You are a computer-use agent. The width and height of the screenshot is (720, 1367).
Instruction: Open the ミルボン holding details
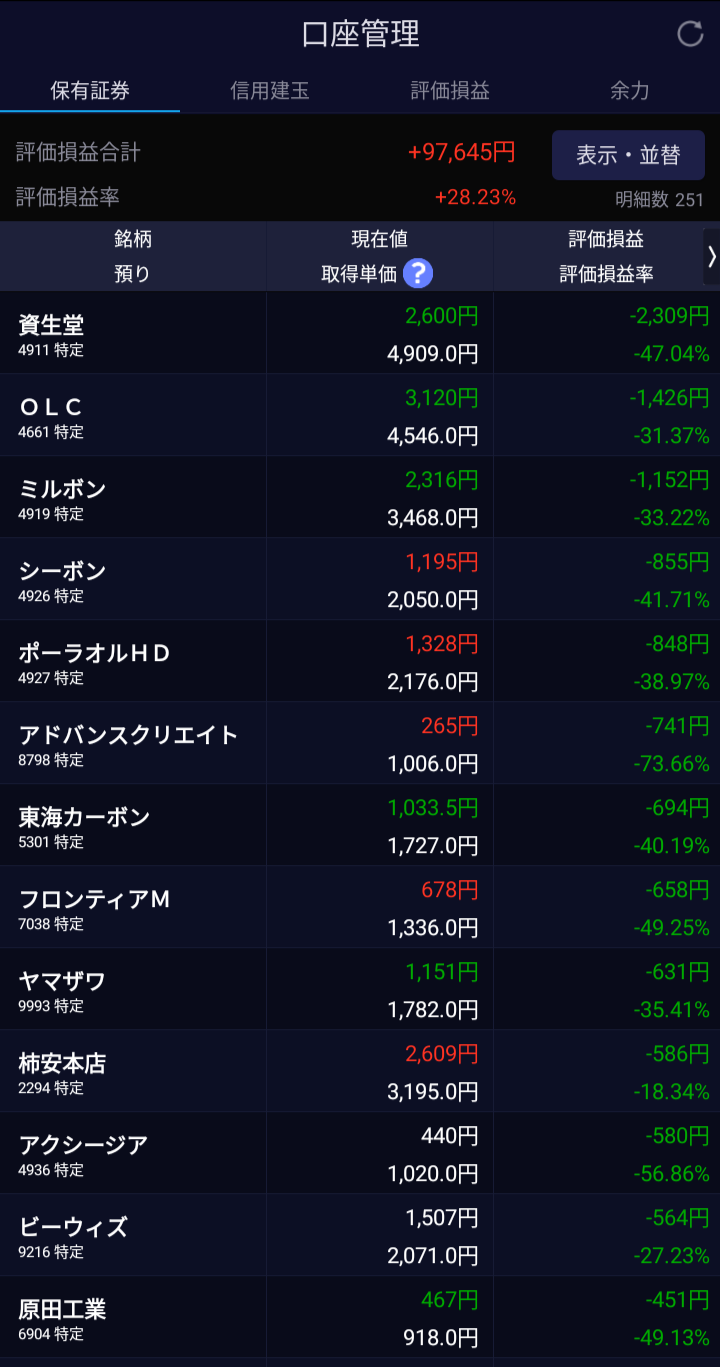point(360,497)
